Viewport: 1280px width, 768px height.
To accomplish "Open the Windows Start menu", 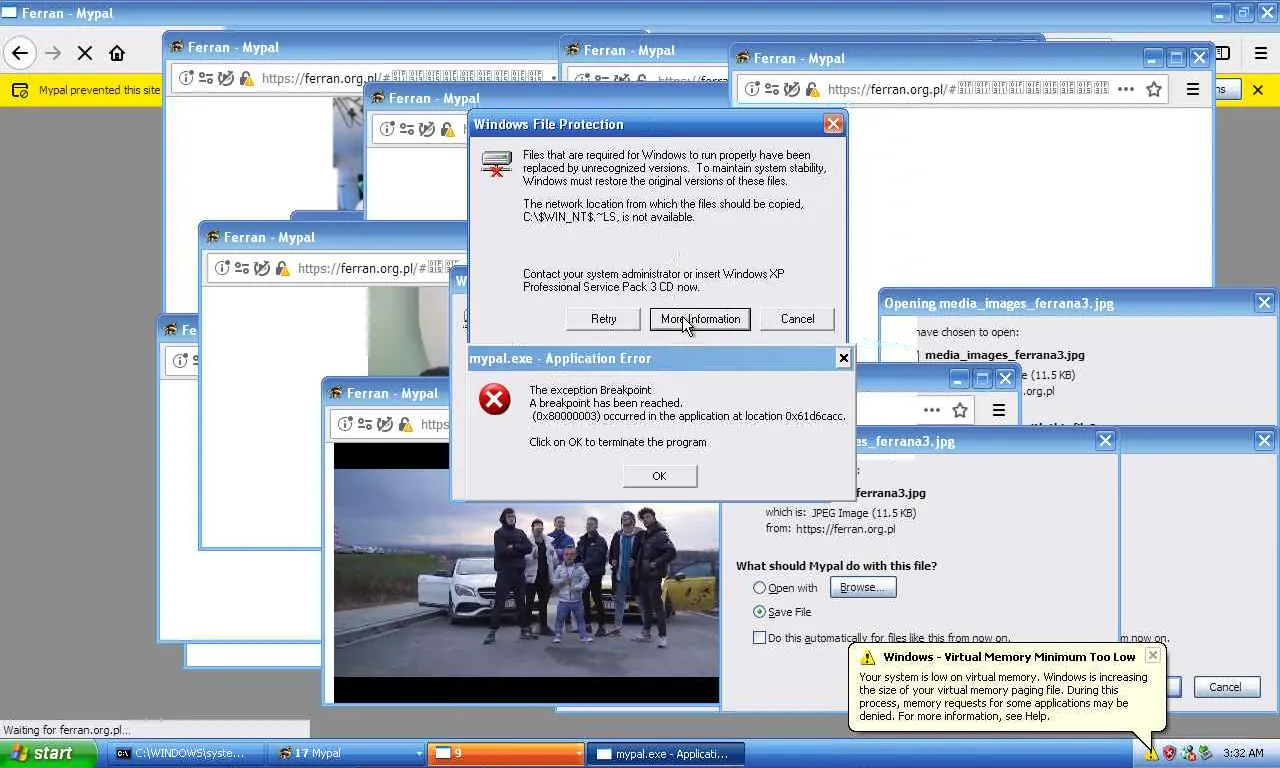I will [x=48, y=753].
